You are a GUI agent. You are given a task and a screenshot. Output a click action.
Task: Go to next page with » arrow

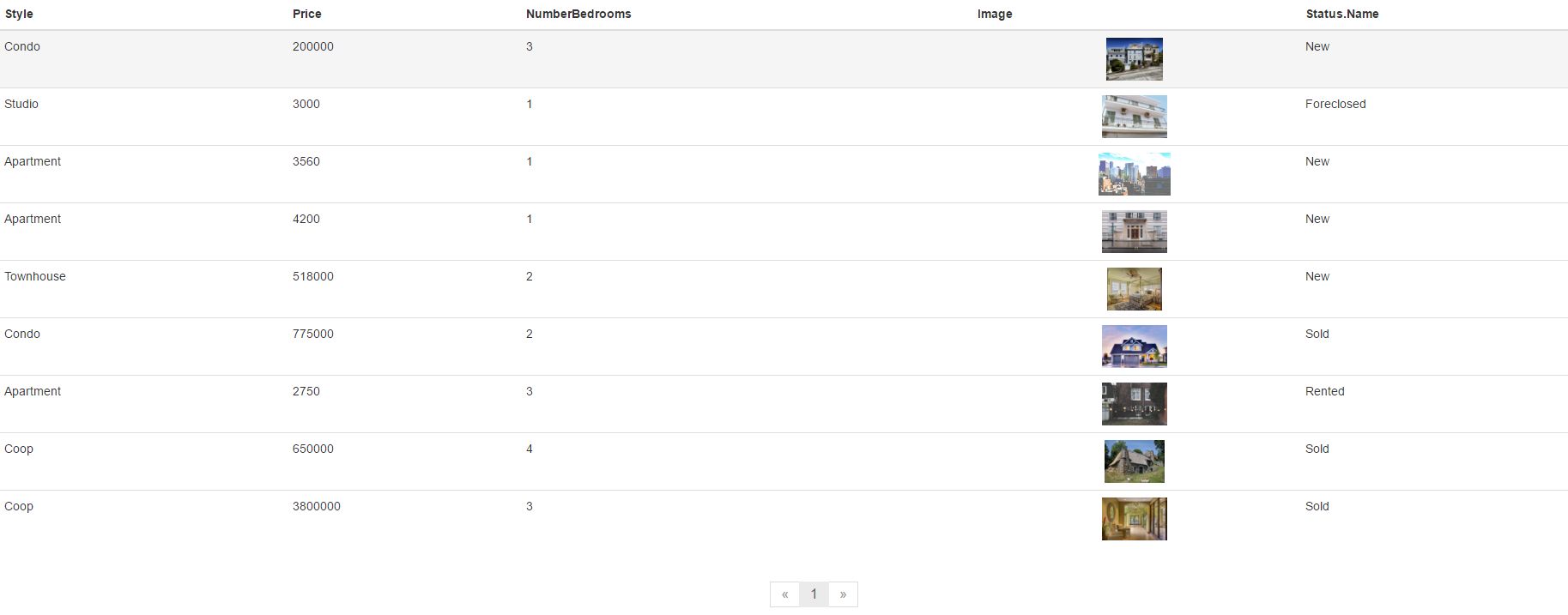pyautogui.click(x=843, y=594)
